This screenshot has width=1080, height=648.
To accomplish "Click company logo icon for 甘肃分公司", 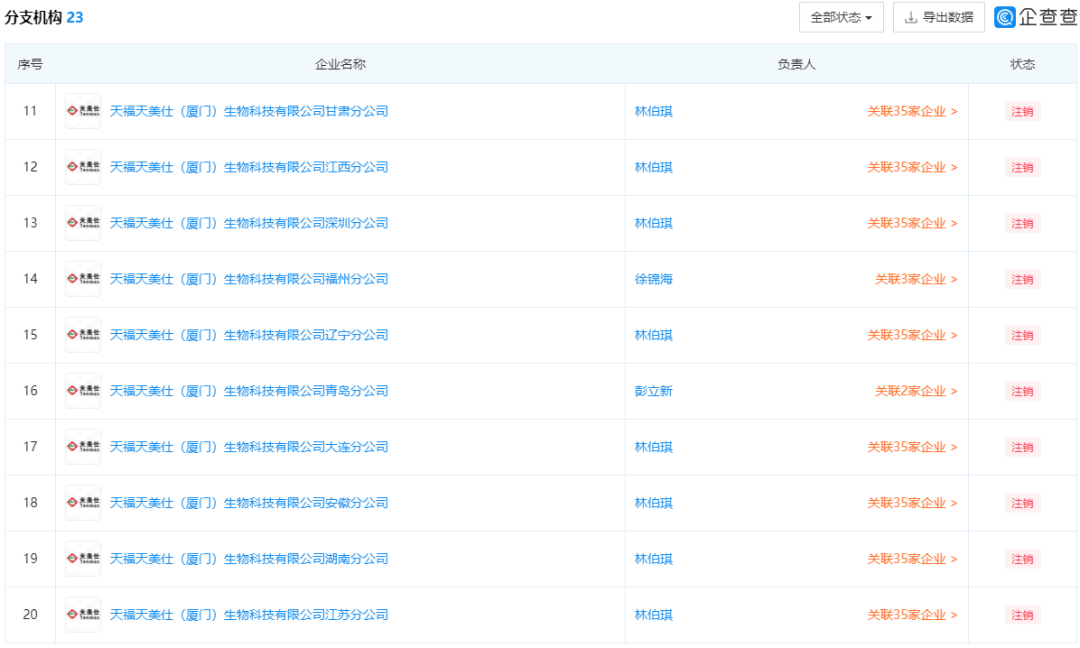I will tap(83, 111).
